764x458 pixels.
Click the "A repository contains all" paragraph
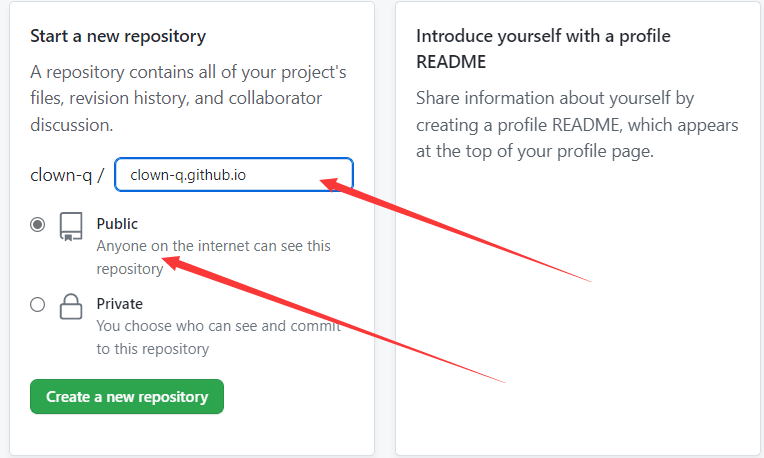(x=188, y=98)
